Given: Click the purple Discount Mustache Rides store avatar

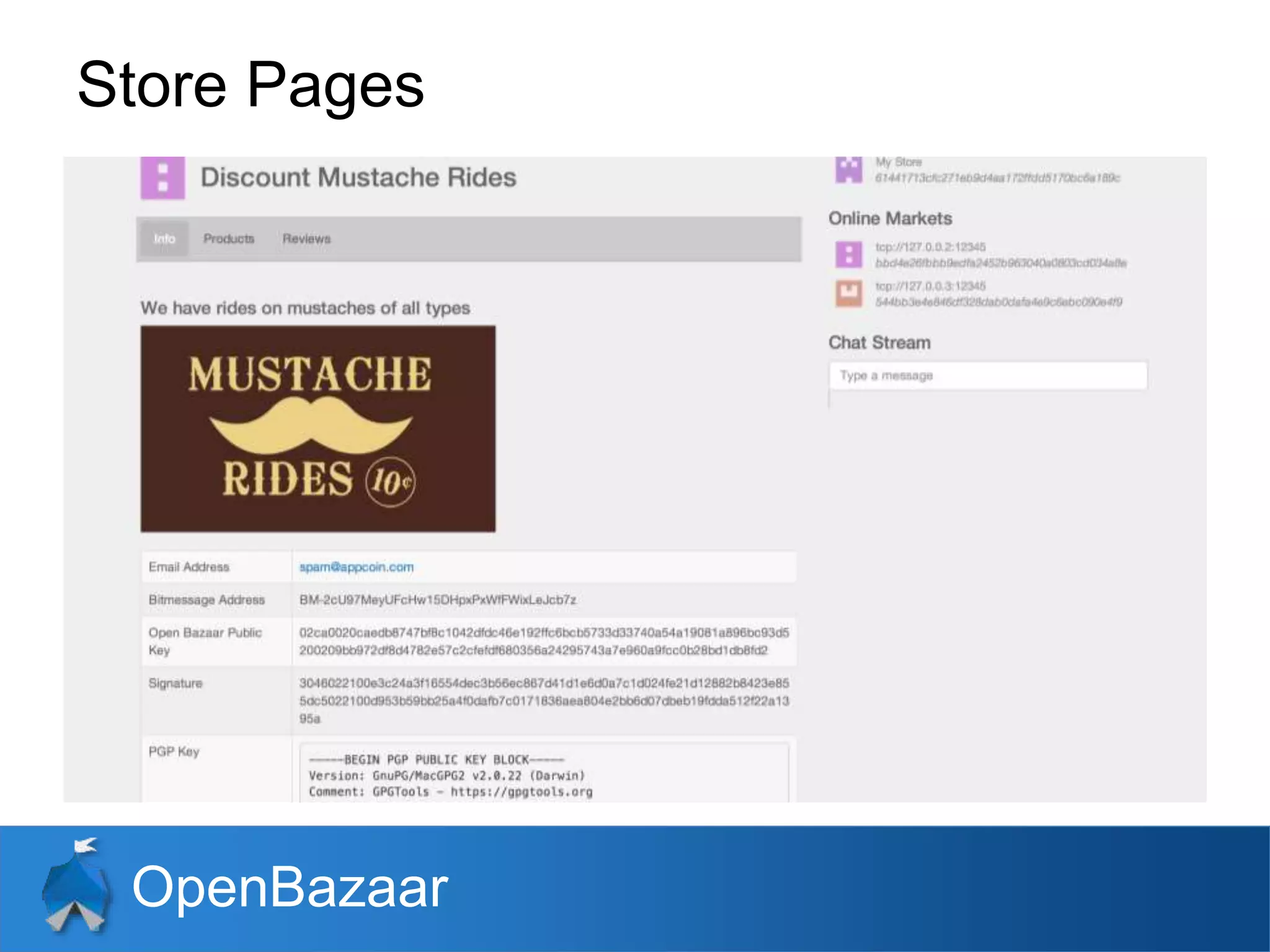Looking at the screenshot, I should 162,177.
